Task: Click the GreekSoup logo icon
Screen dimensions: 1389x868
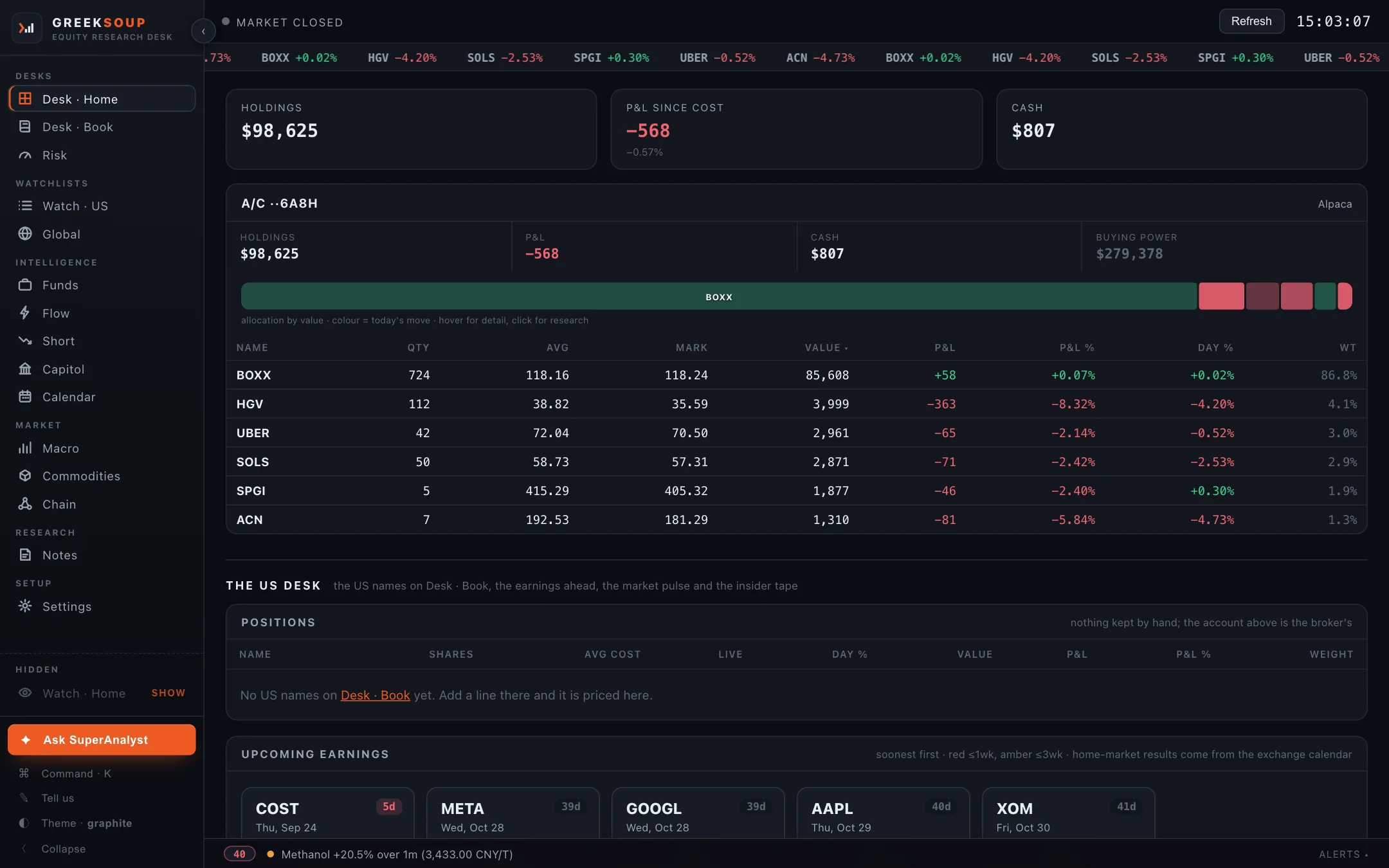Action: (x=26, y=28)
